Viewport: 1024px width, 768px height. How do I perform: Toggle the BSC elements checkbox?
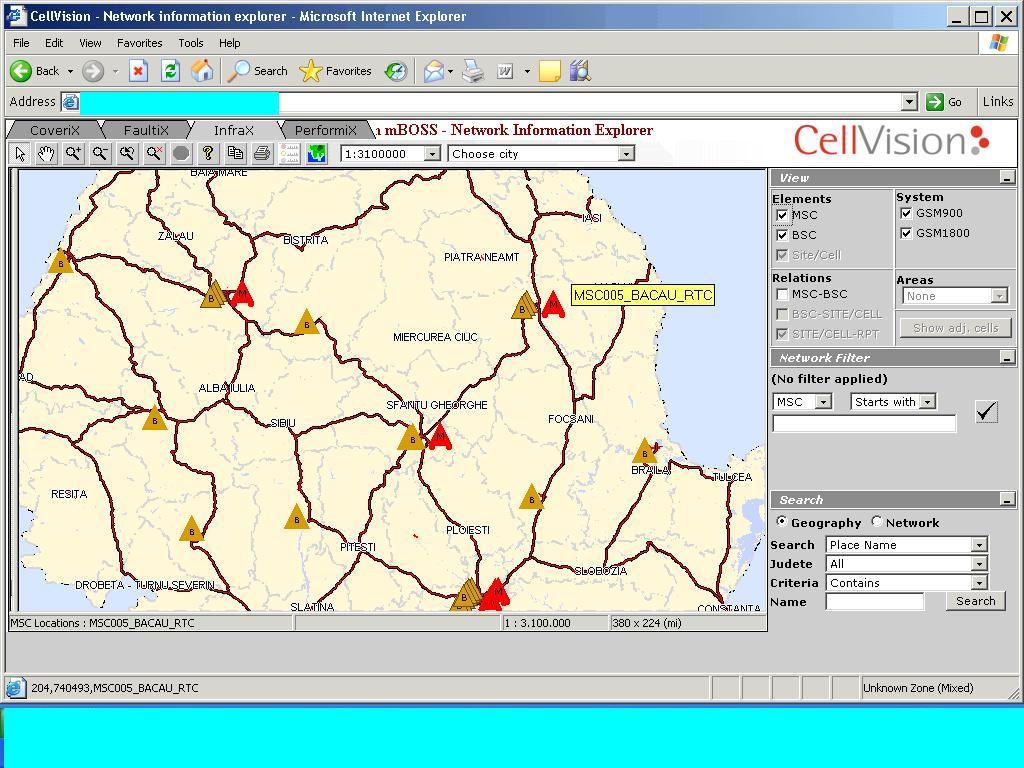pyautogui.click(x=782, y=235)
